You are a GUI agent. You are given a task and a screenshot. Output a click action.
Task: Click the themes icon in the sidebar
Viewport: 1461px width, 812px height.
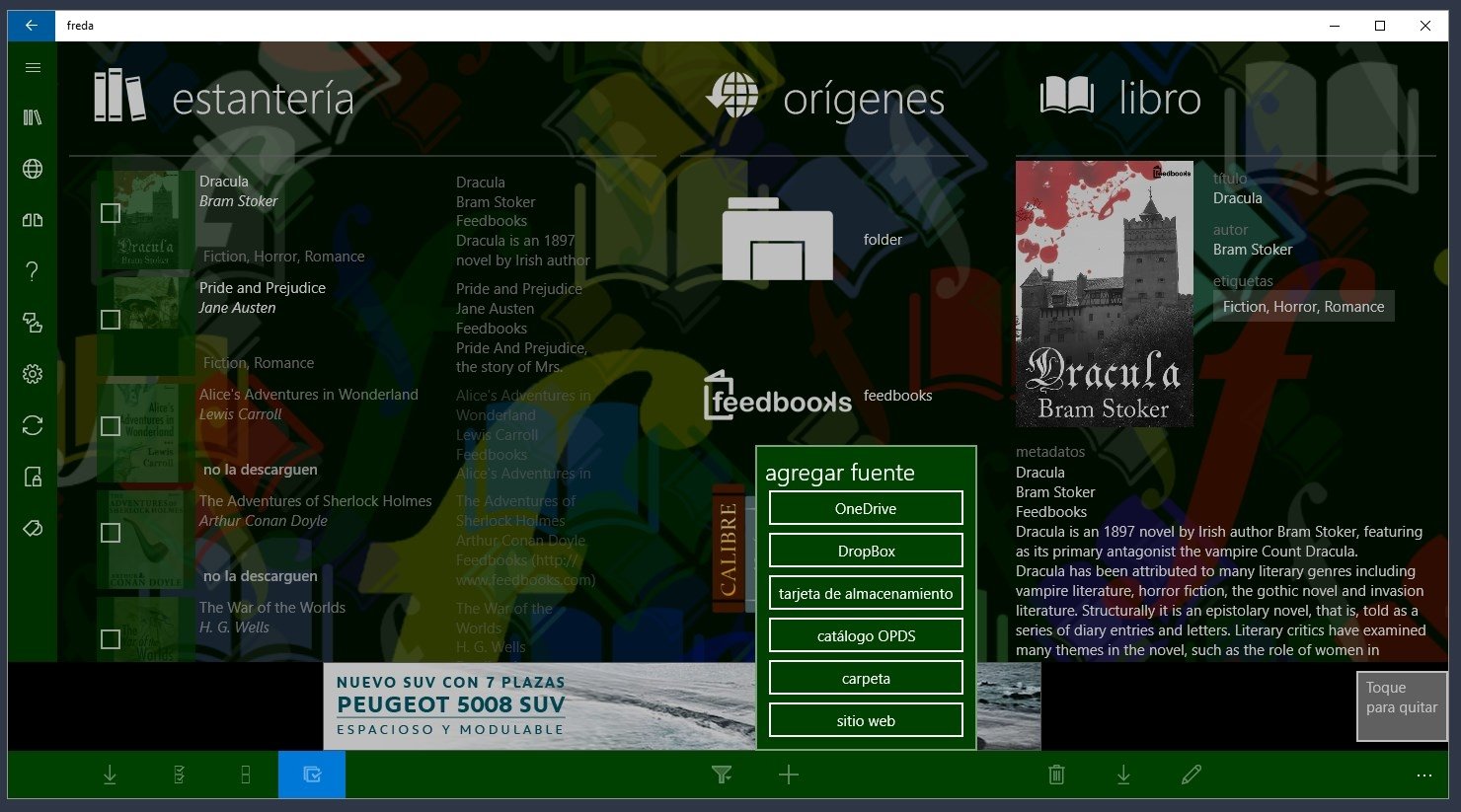pyautogui.click(x=33, y=323)
